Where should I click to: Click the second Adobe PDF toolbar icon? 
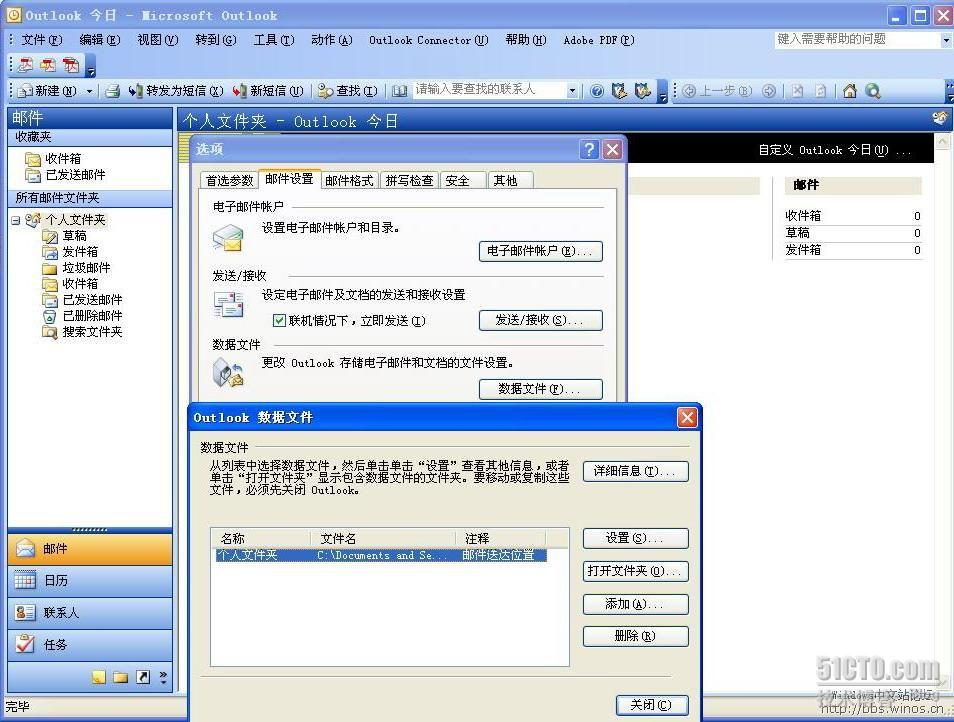click(x=48, y=64)
